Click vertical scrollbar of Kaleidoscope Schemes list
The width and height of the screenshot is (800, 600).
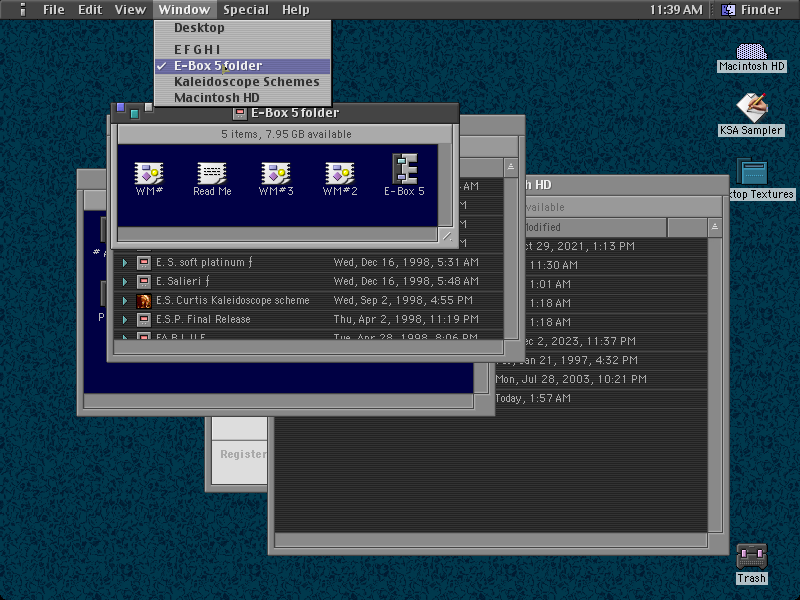[x=511, y=258]
